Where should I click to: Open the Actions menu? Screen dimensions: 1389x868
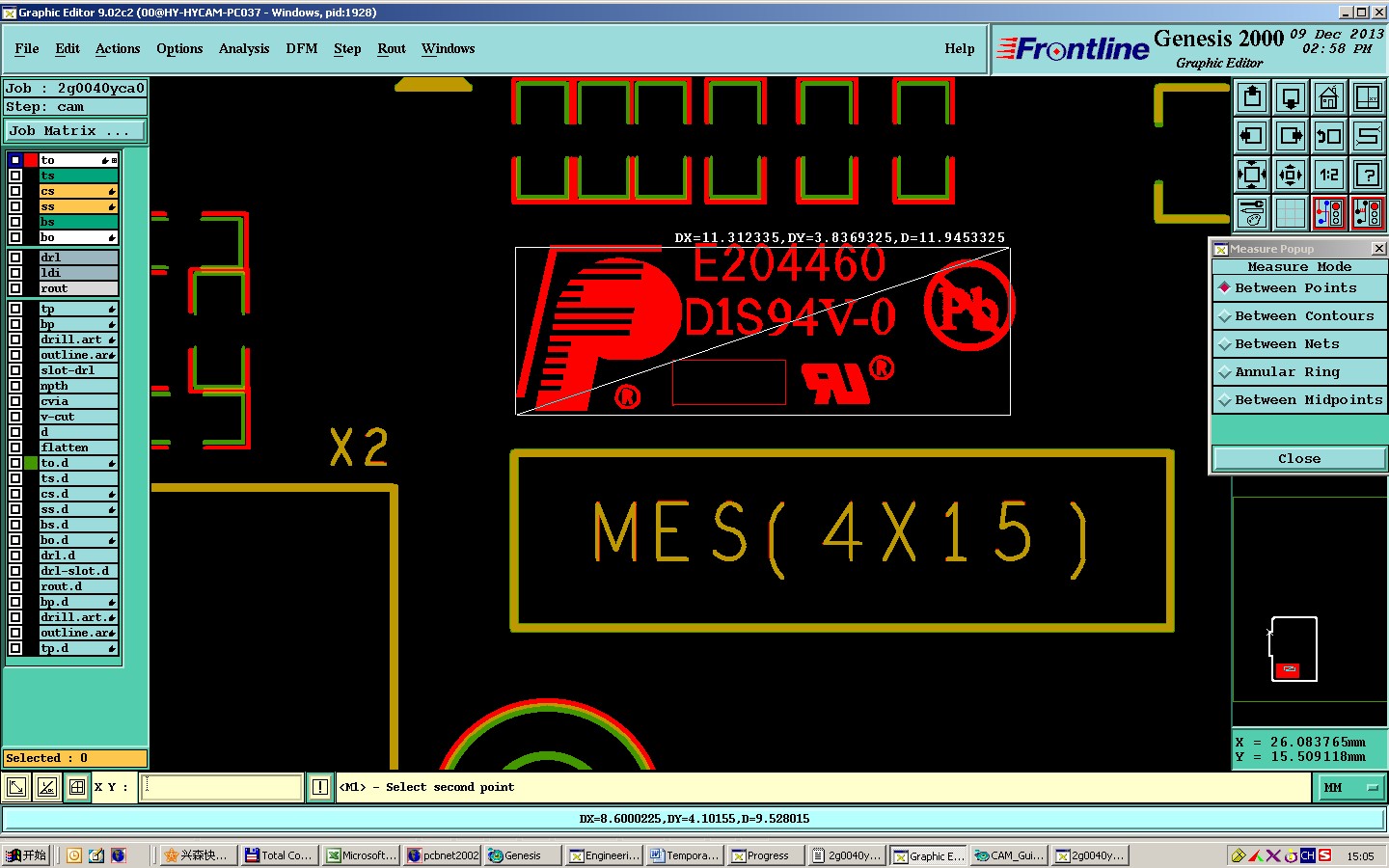pyautogui.click(x=118, y=48)
